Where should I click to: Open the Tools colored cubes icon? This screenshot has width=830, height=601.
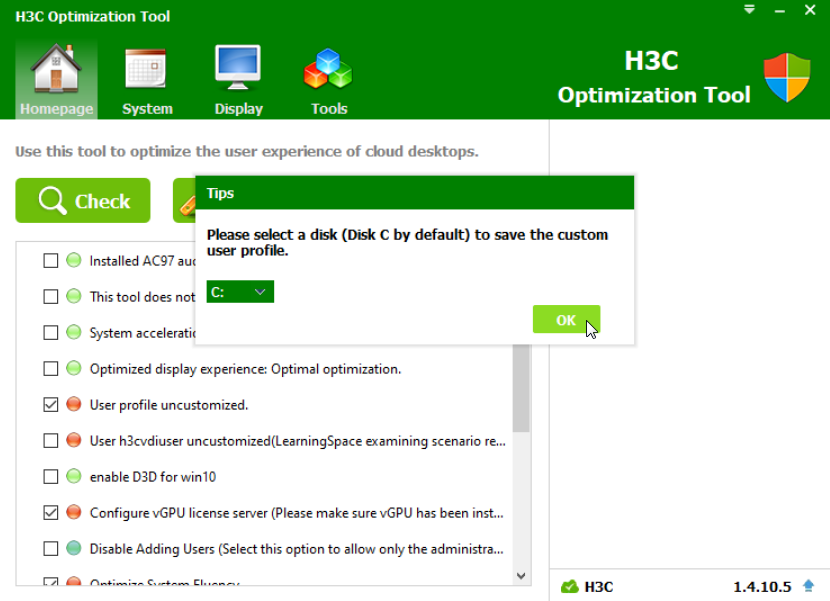click(x=328, y=69)
